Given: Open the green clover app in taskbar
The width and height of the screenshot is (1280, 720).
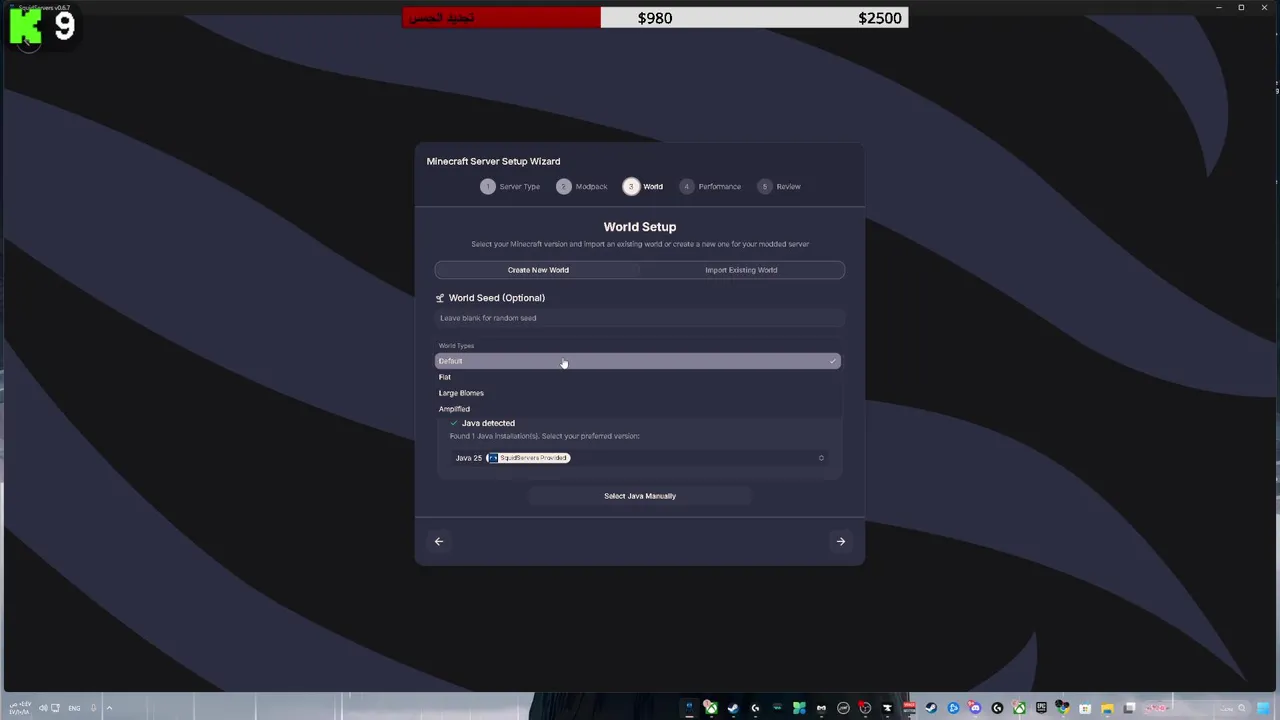Looking at the screenshot, I should click(x=799, y=708).
